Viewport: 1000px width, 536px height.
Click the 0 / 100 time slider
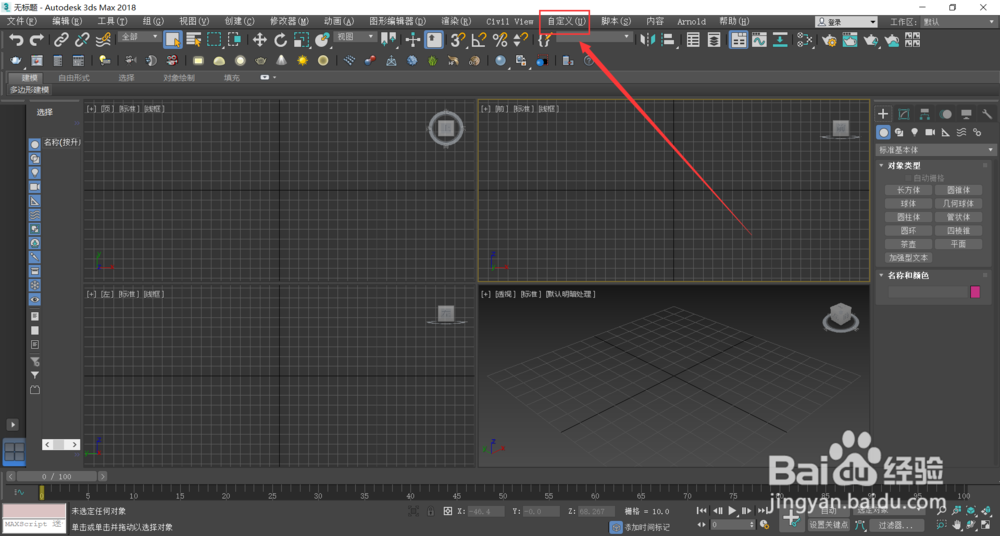click(x=57, y=477)
